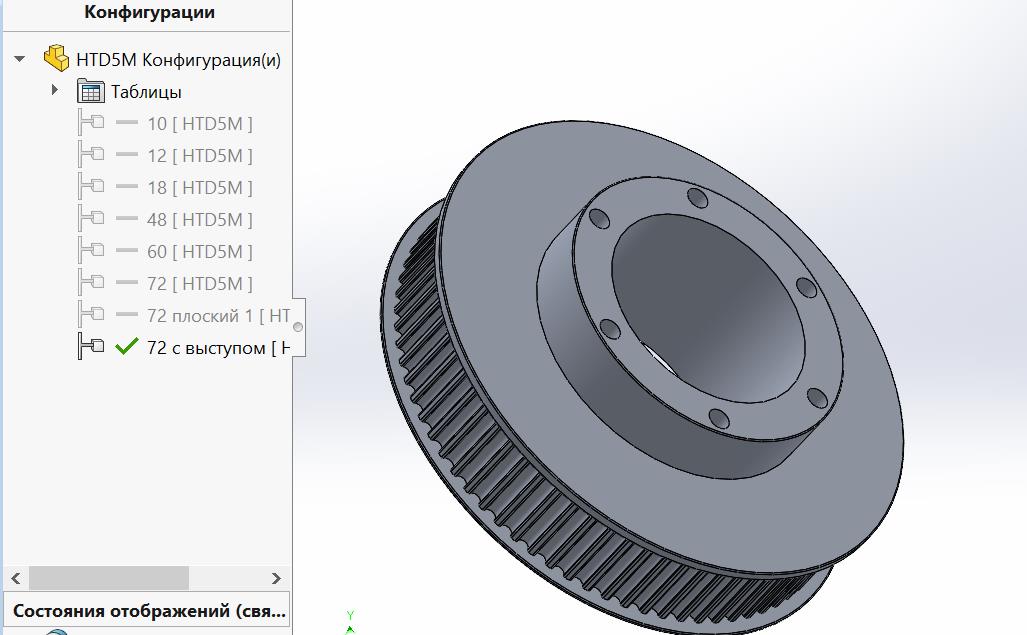Click the dash status mark of 72 плоский 1

click(x=126, y=315)
